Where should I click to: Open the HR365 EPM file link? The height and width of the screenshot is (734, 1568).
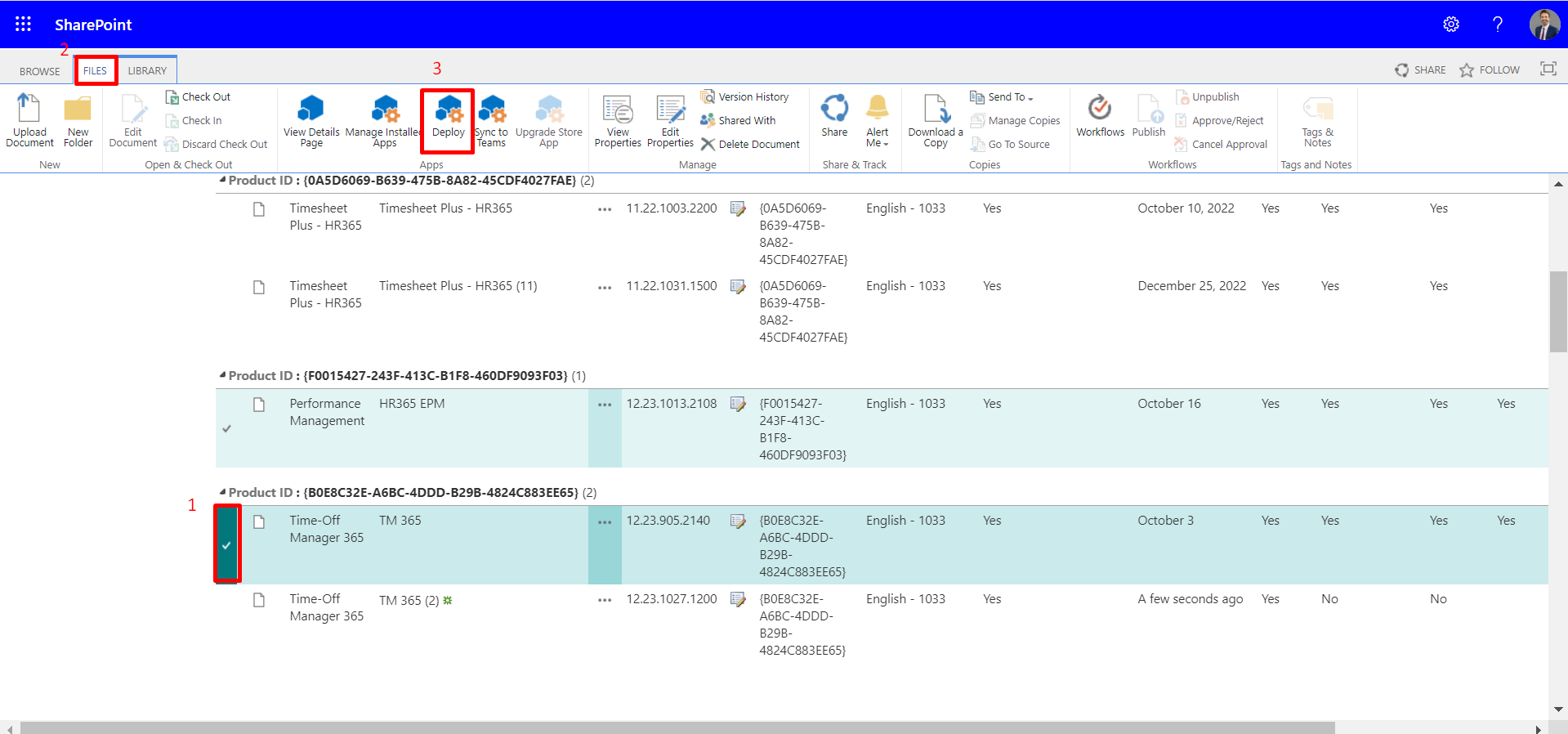(412, 404)
